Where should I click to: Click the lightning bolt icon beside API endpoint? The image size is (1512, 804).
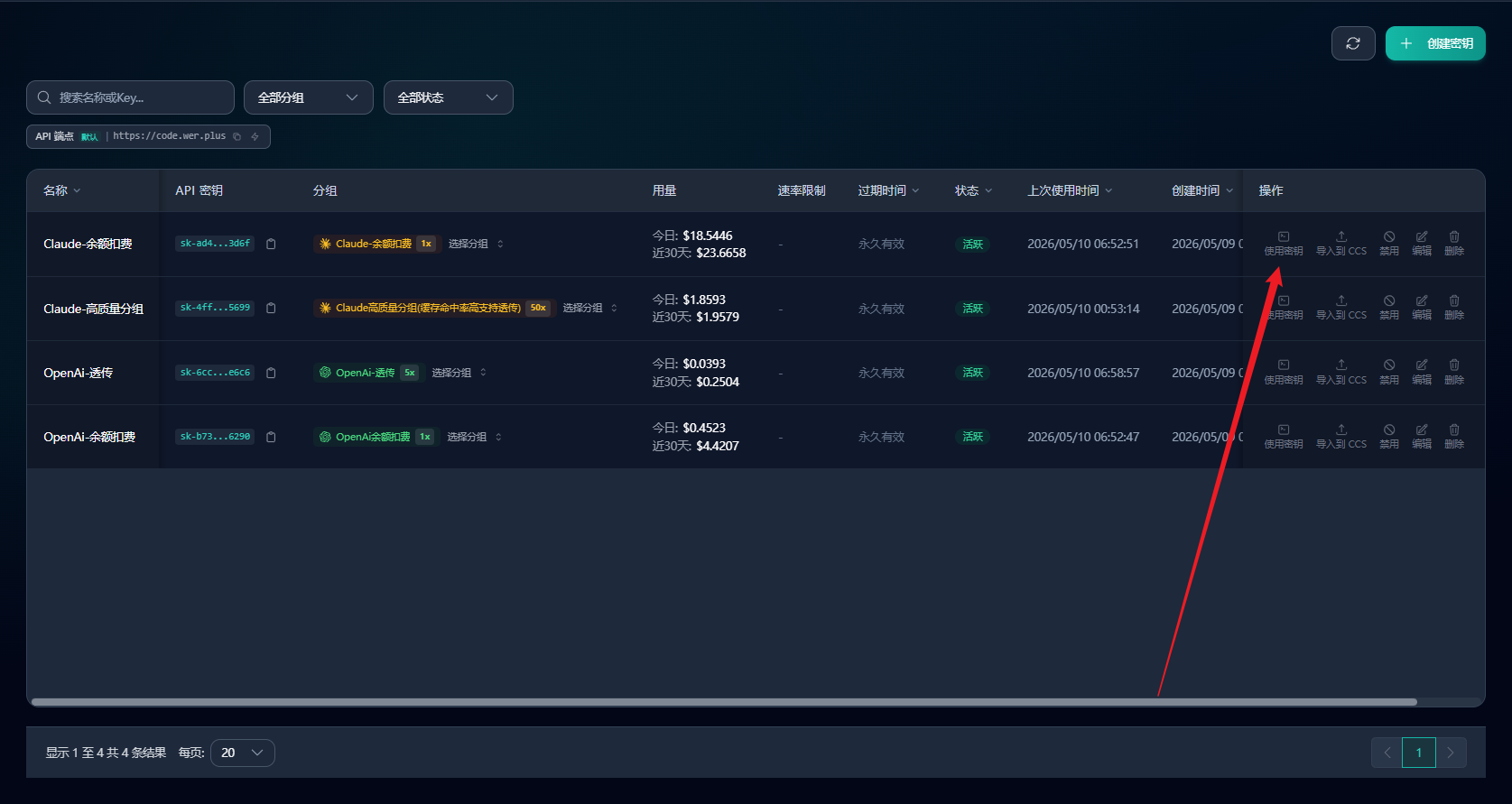pyautogui.click(x=255, y=136)
